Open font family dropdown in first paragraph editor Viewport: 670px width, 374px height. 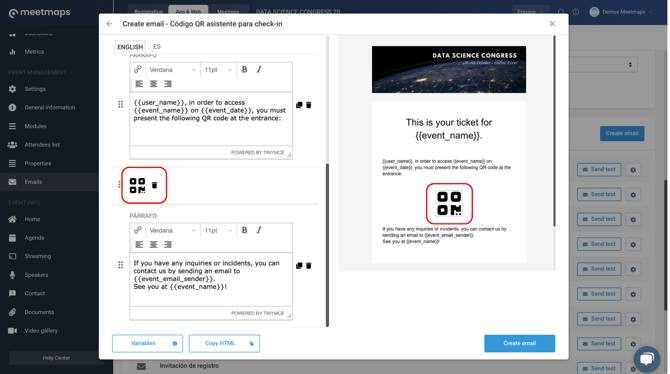coord(172,70)
